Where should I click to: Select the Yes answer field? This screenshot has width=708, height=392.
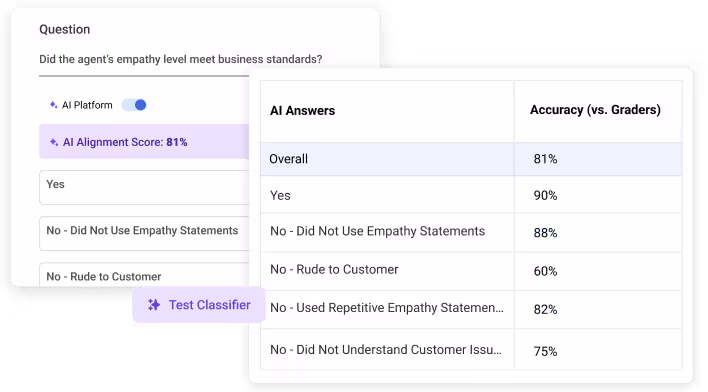[x=144, y=187]
